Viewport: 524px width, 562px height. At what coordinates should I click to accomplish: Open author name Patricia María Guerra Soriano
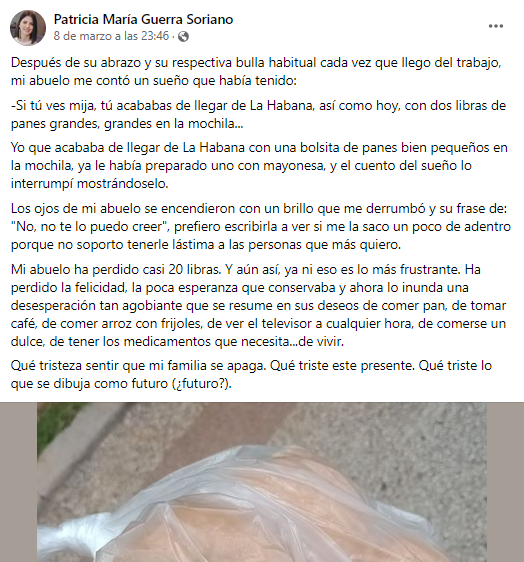143,19
